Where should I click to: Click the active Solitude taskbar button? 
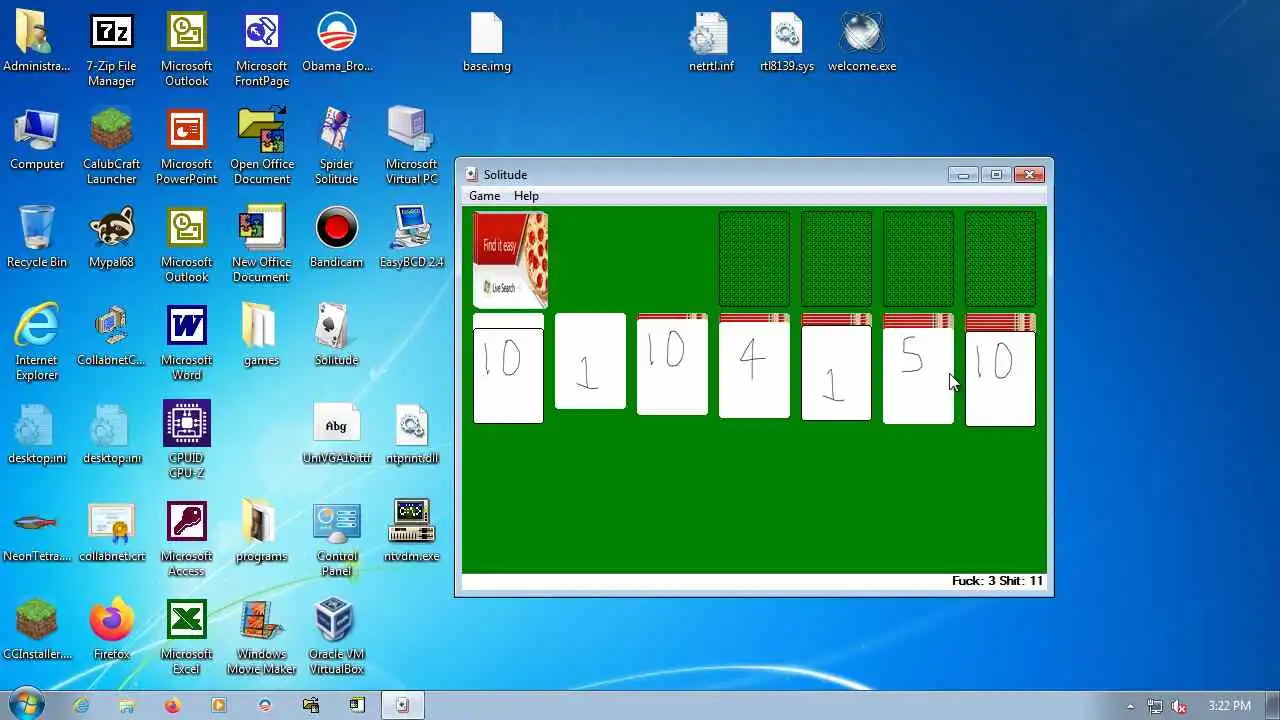tap(402, 705)
